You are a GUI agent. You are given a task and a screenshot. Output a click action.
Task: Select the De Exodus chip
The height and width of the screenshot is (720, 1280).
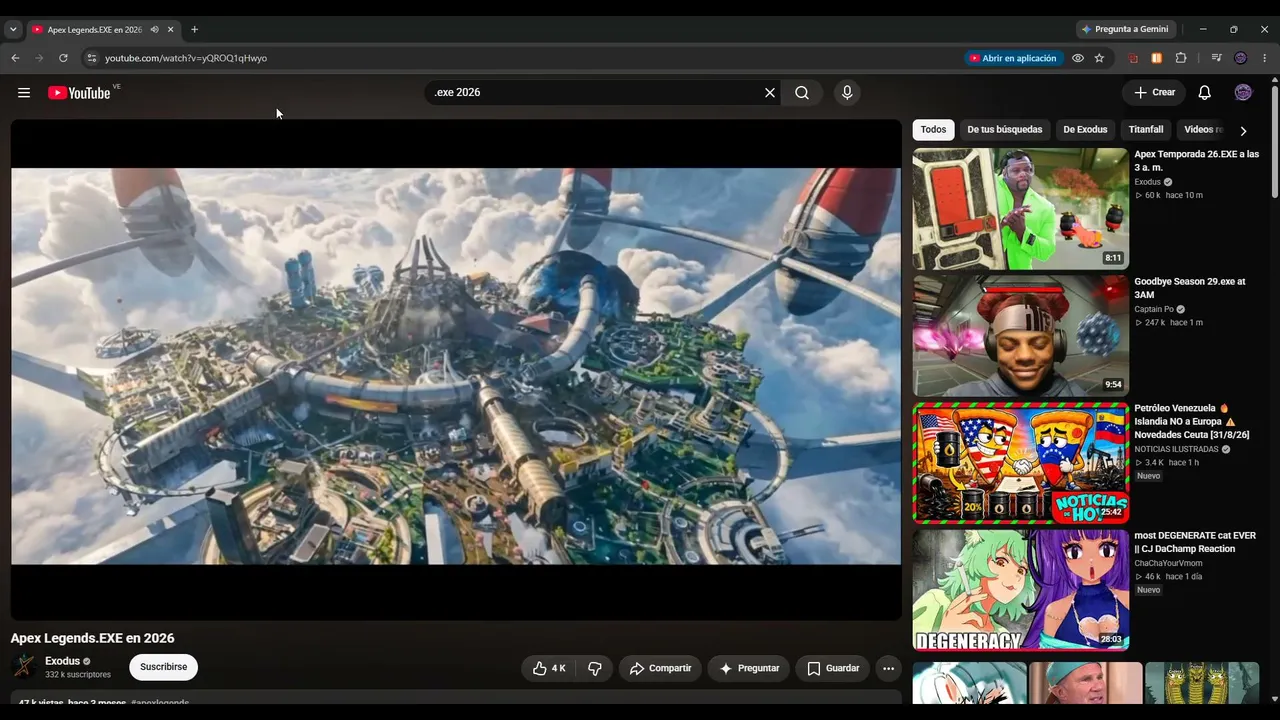coord(1085,130)
